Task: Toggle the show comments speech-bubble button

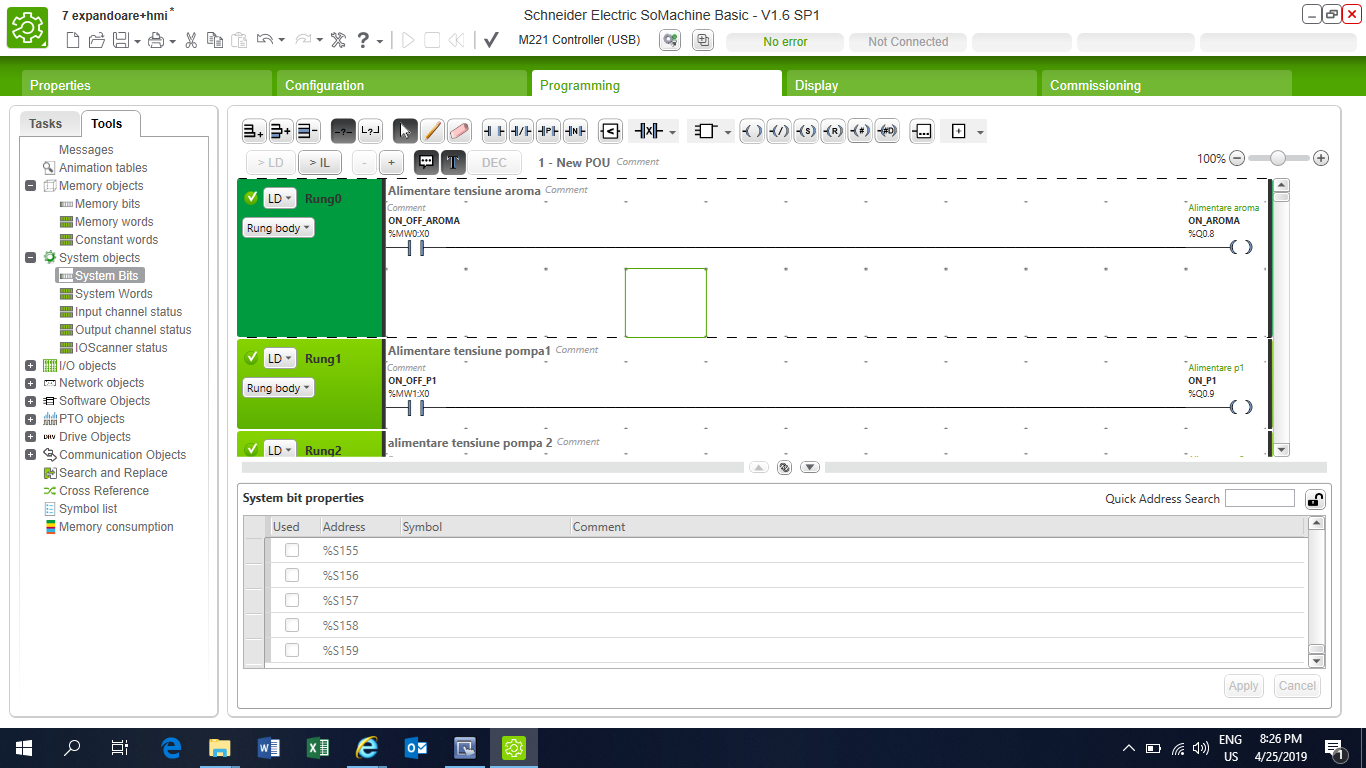Action: coord(426,162)
